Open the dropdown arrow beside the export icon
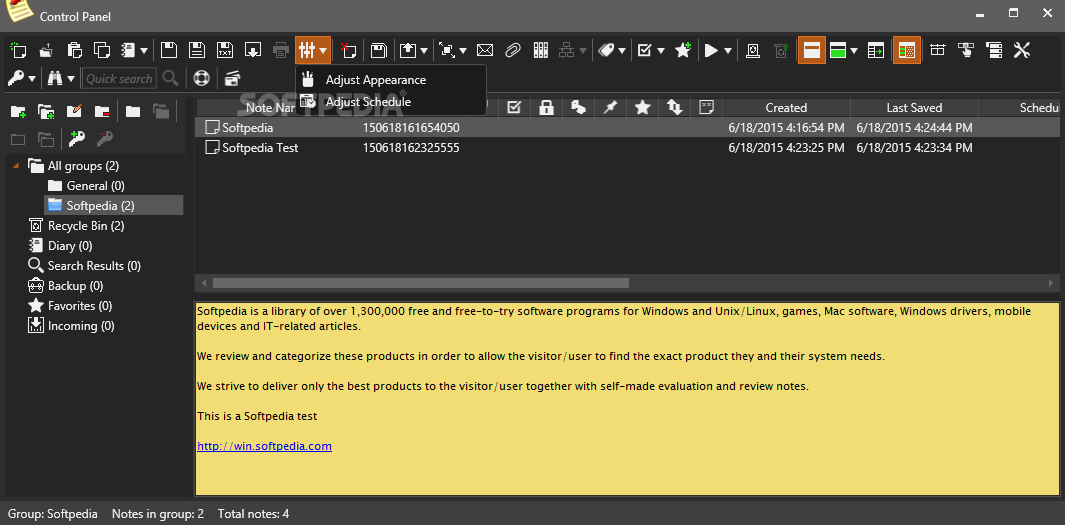The image size is (1065, 525). (425, 50)
